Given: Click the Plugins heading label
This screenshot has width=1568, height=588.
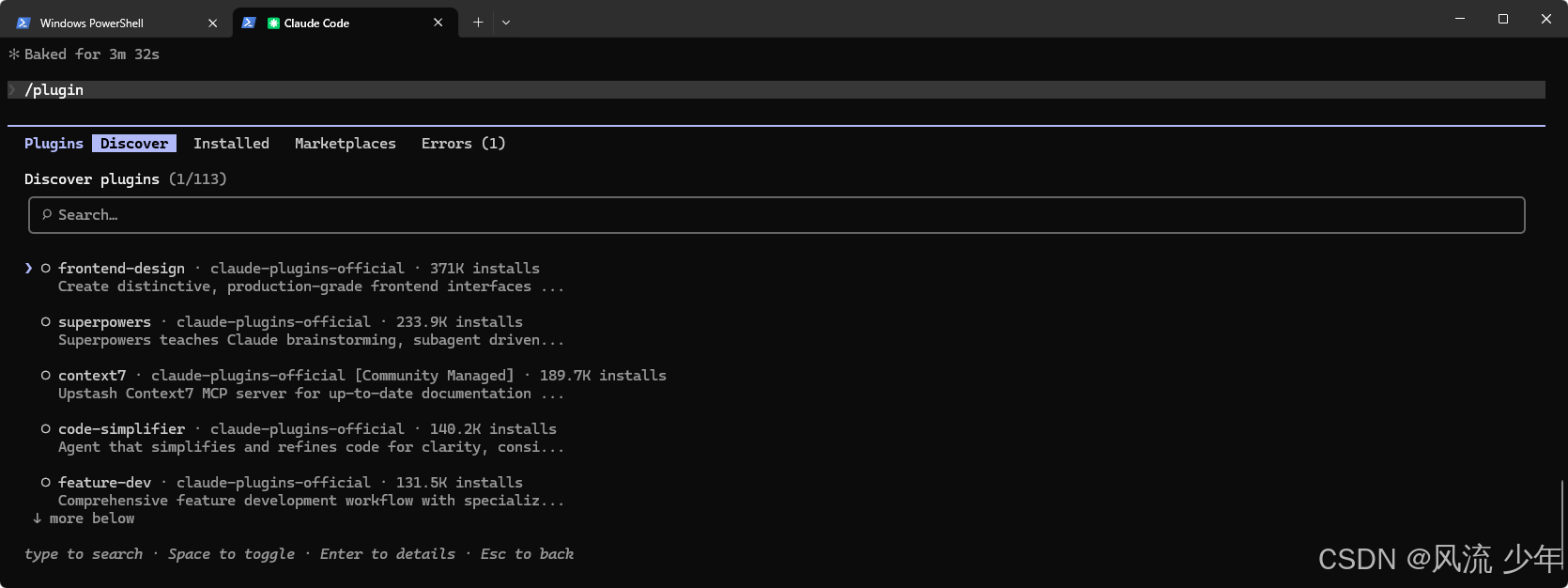Looking at the screenshot, I should pos(54,144).
